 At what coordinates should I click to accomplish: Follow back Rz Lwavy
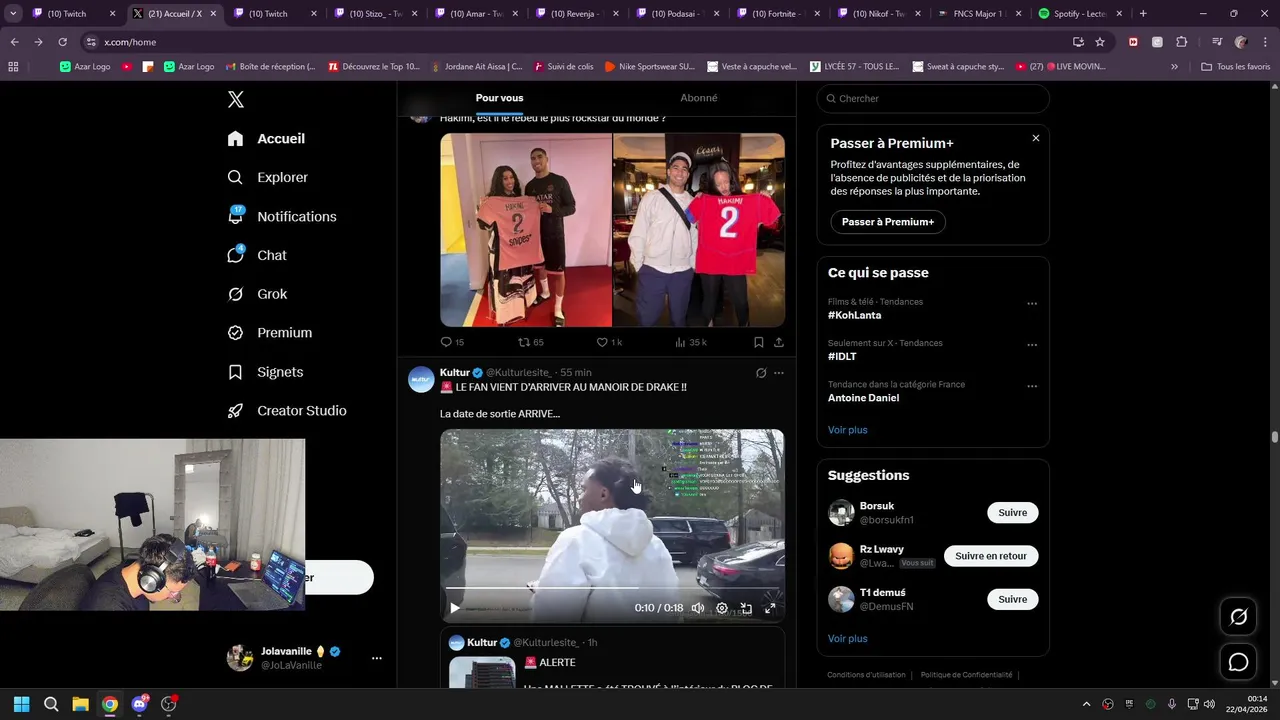(991, 556)
